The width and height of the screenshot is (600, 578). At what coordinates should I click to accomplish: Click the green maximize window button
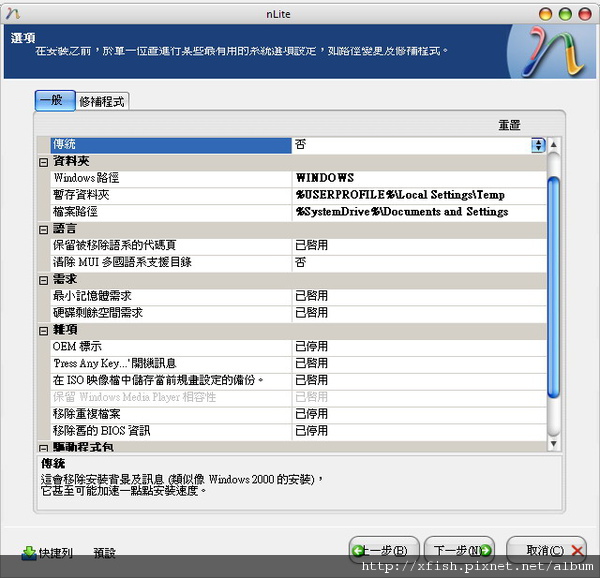tap(565, 14)
